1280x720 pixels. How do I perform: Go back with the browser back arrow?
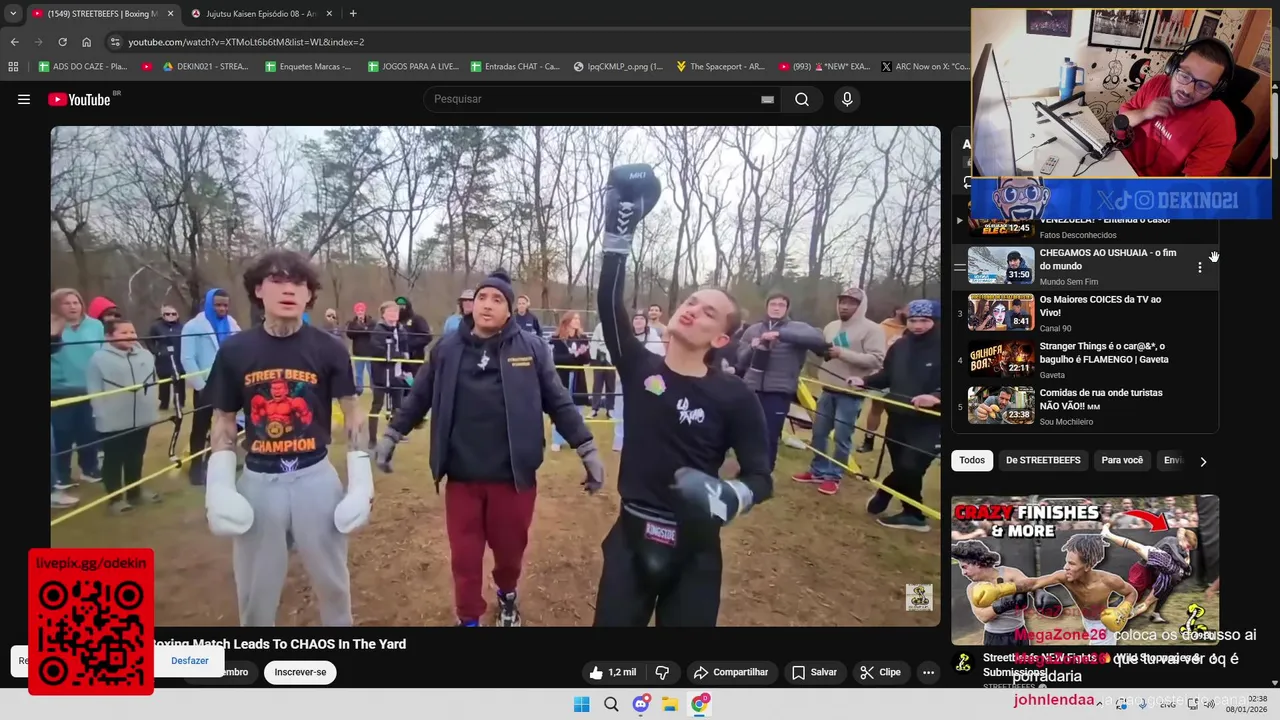[x=14, y=42]
